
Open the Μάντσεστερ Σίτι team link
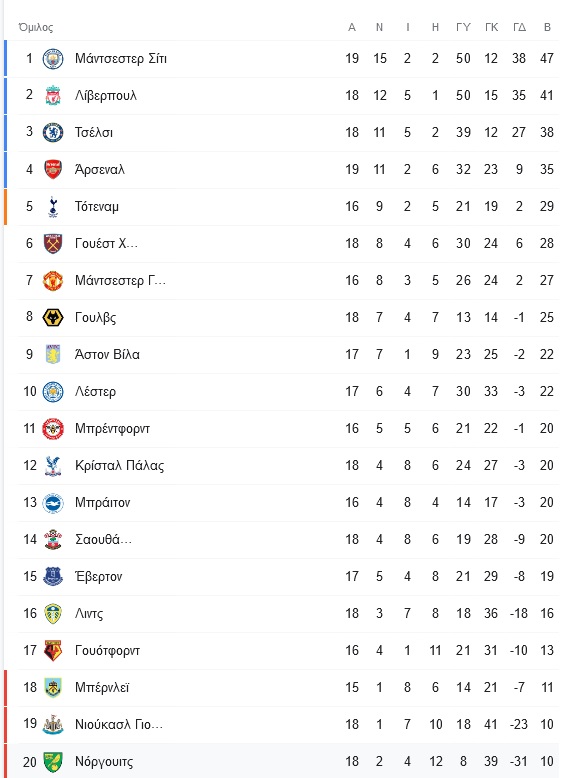click(121, 59)
